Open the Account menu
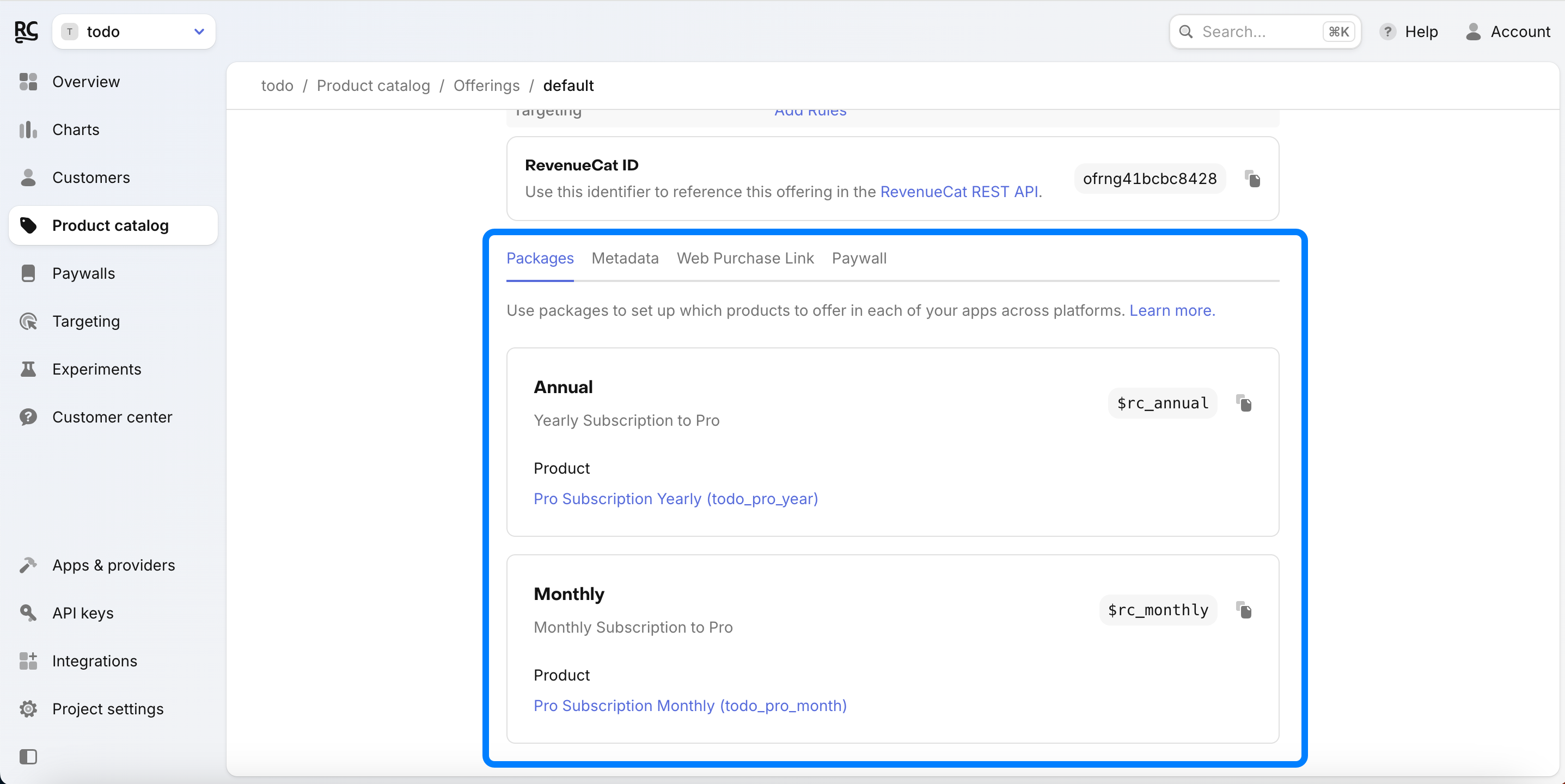The width and height of the screenshot is (1565, 784). tap(1507, 32)
